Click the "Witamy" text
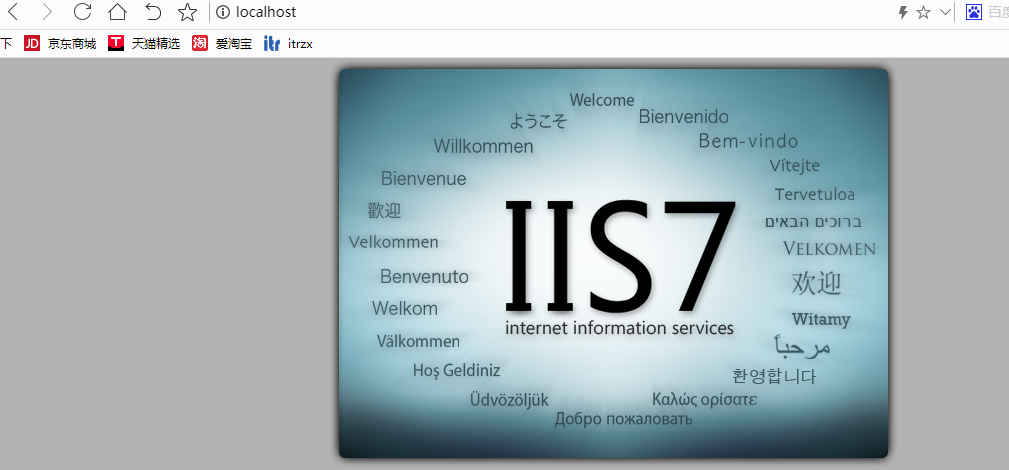Image resolution: width=1009 pixels, height=470 pixels. 821,319
